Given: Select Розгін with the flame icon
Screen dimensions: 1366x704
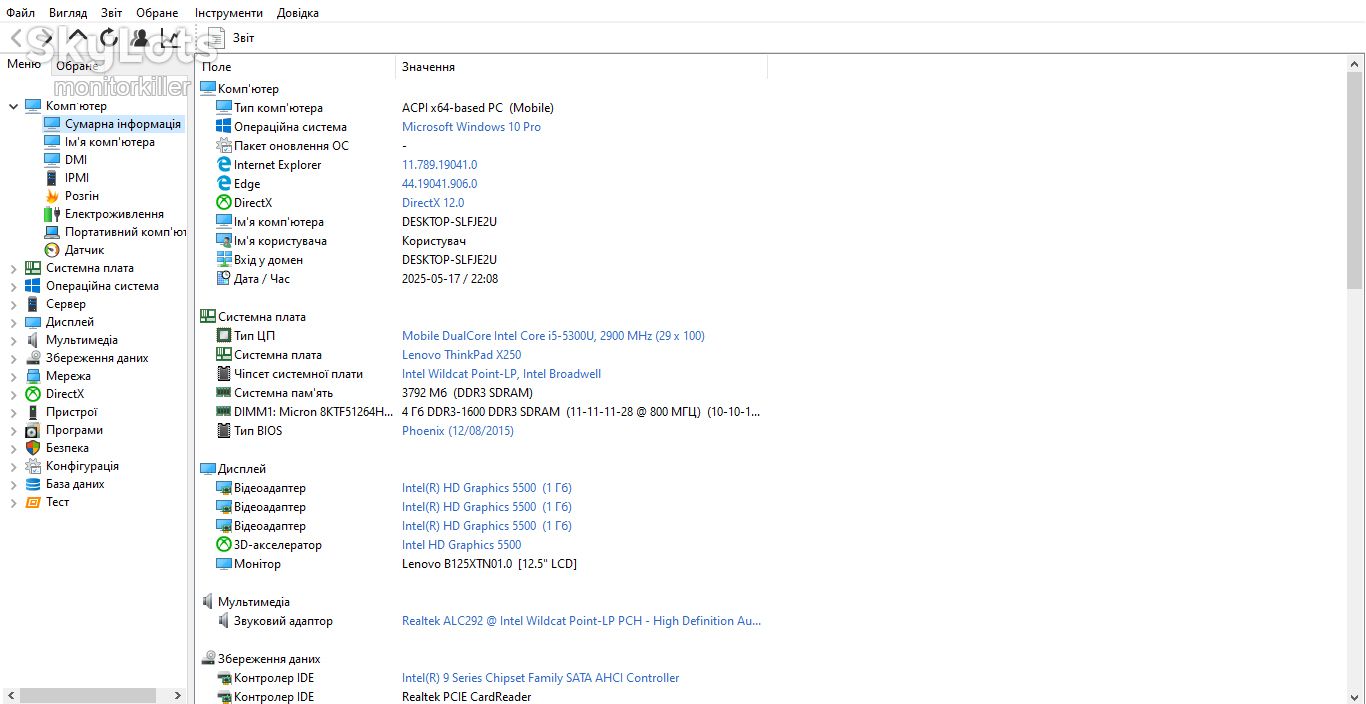Looking at the screenshot, I should click(82, 196).
